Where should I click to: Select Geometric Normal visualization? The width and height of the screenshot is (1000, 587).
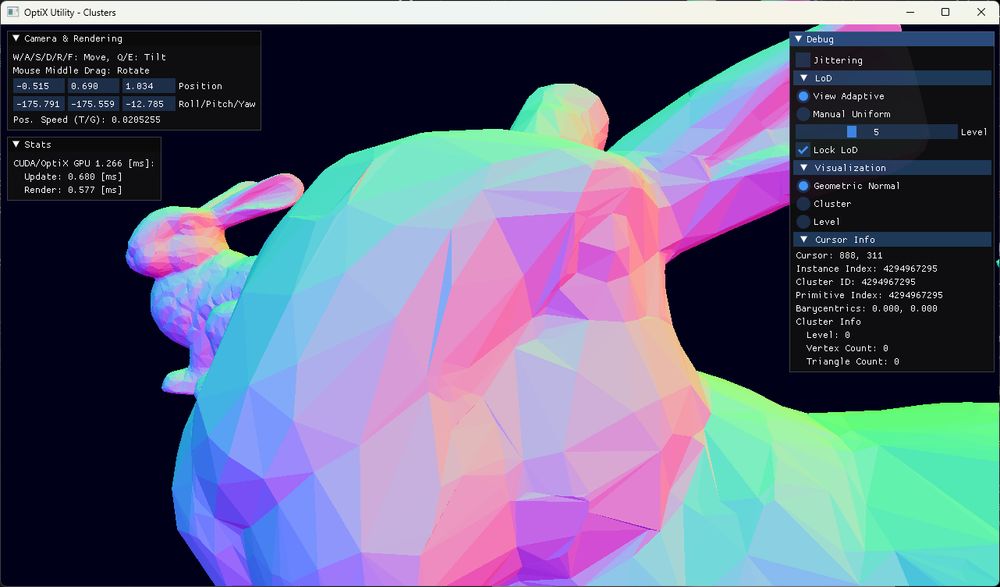[803, 186]
